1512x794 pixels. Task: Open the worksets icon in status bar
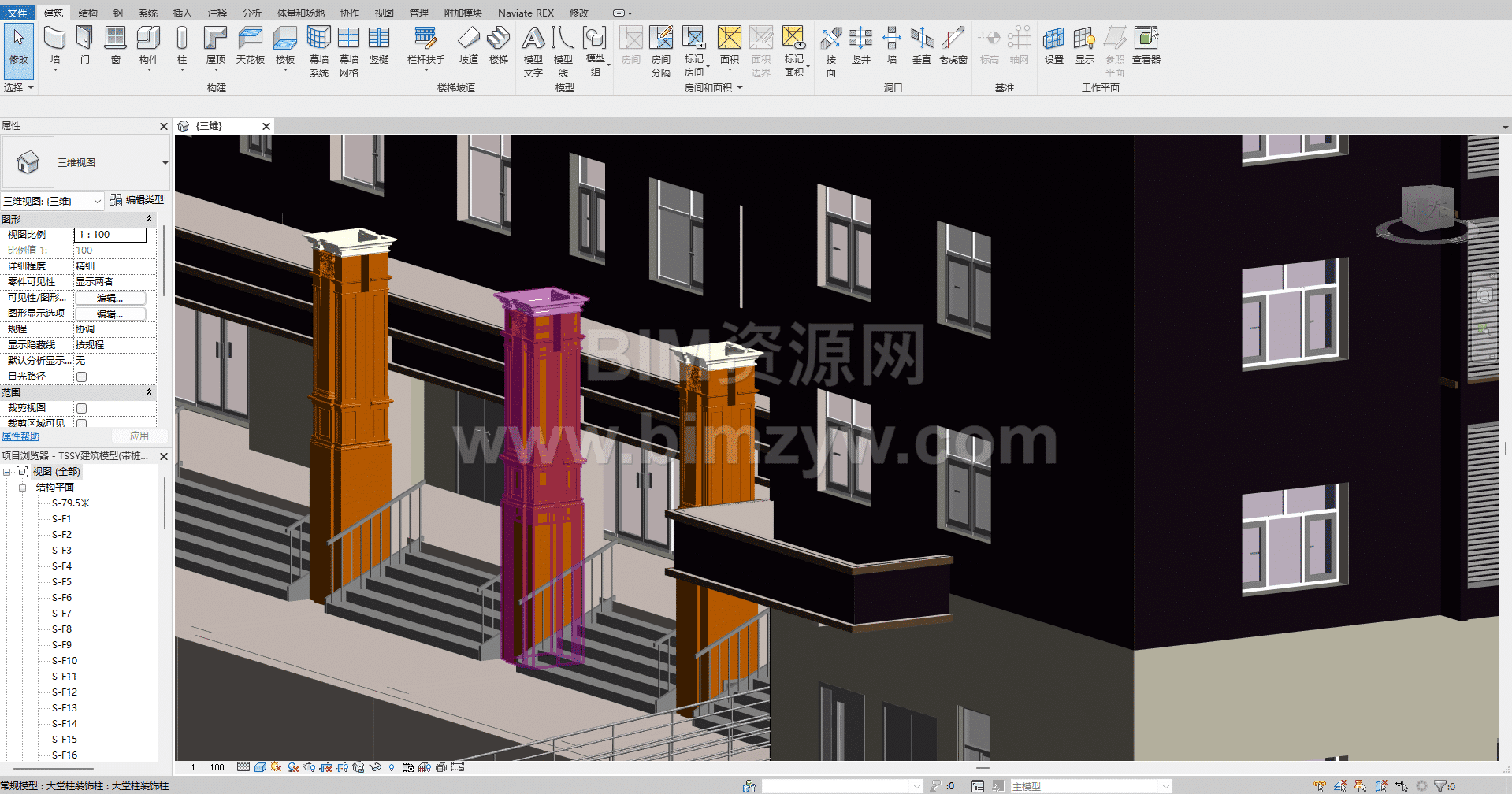pos(749,786)
